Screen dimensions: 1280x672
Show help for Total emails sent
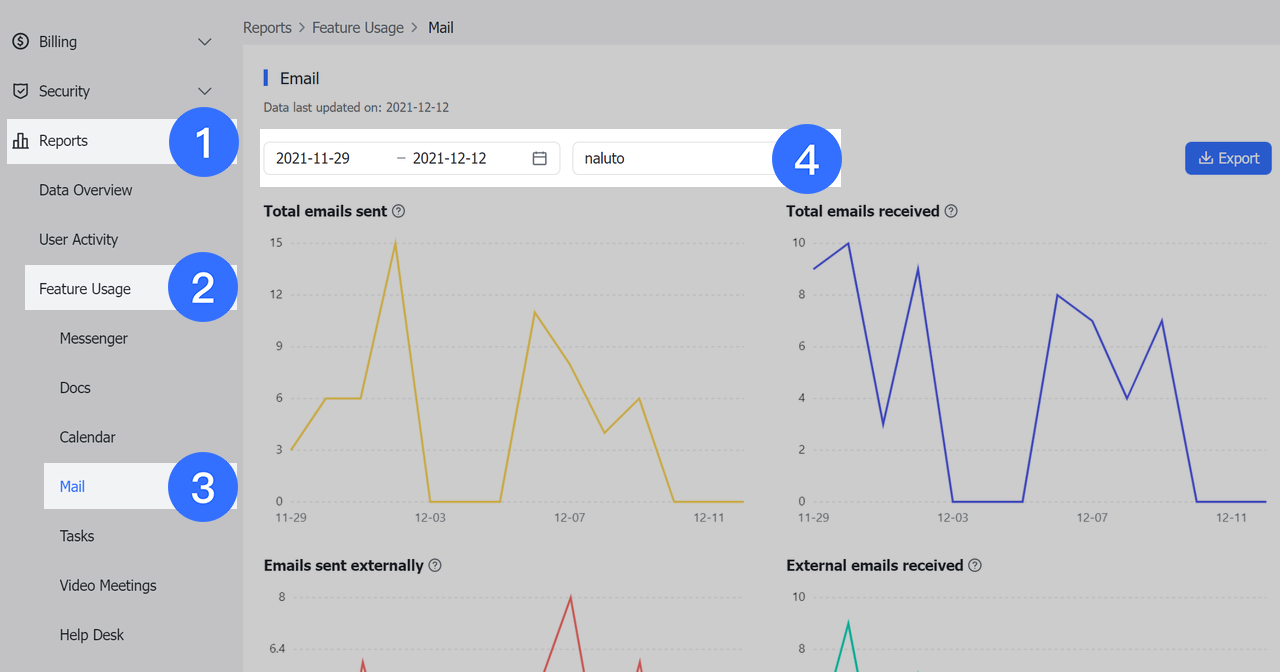pyautogui.click(x=398, y=211)
